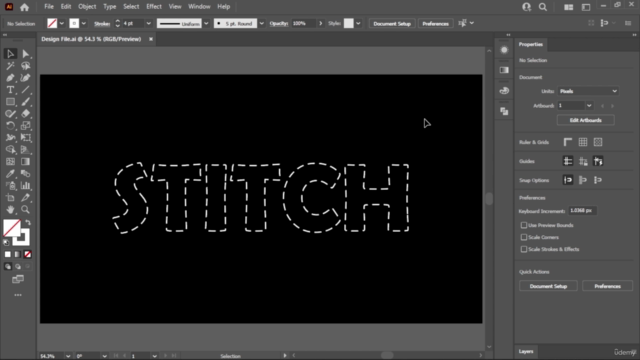640x360 pixels.
Task: Select the Rotate tool
Action: [10, 126]
